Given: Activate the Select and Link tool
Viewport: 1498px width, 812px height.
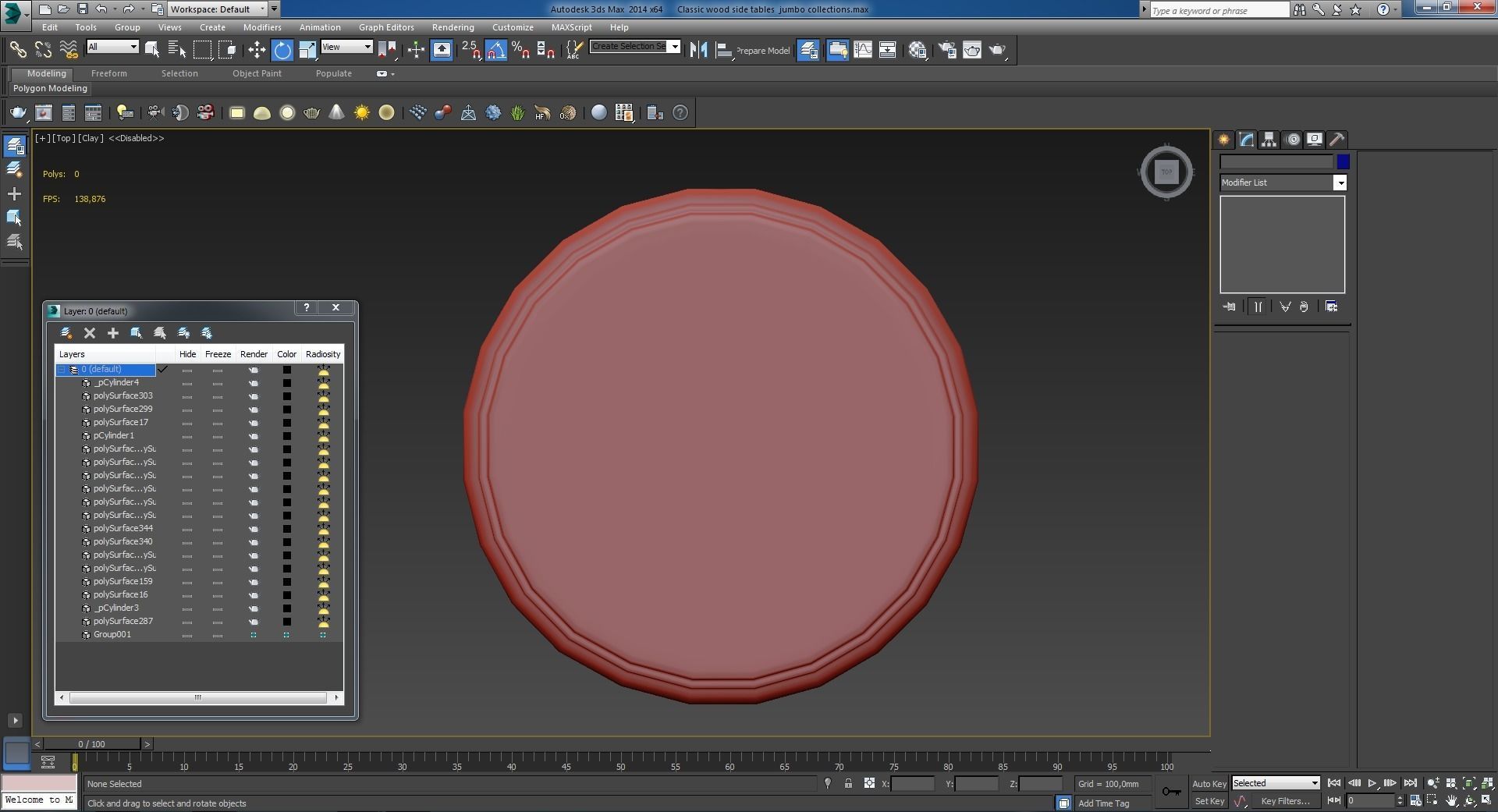Looking at the screenshot, I should [x=17, y=50].
